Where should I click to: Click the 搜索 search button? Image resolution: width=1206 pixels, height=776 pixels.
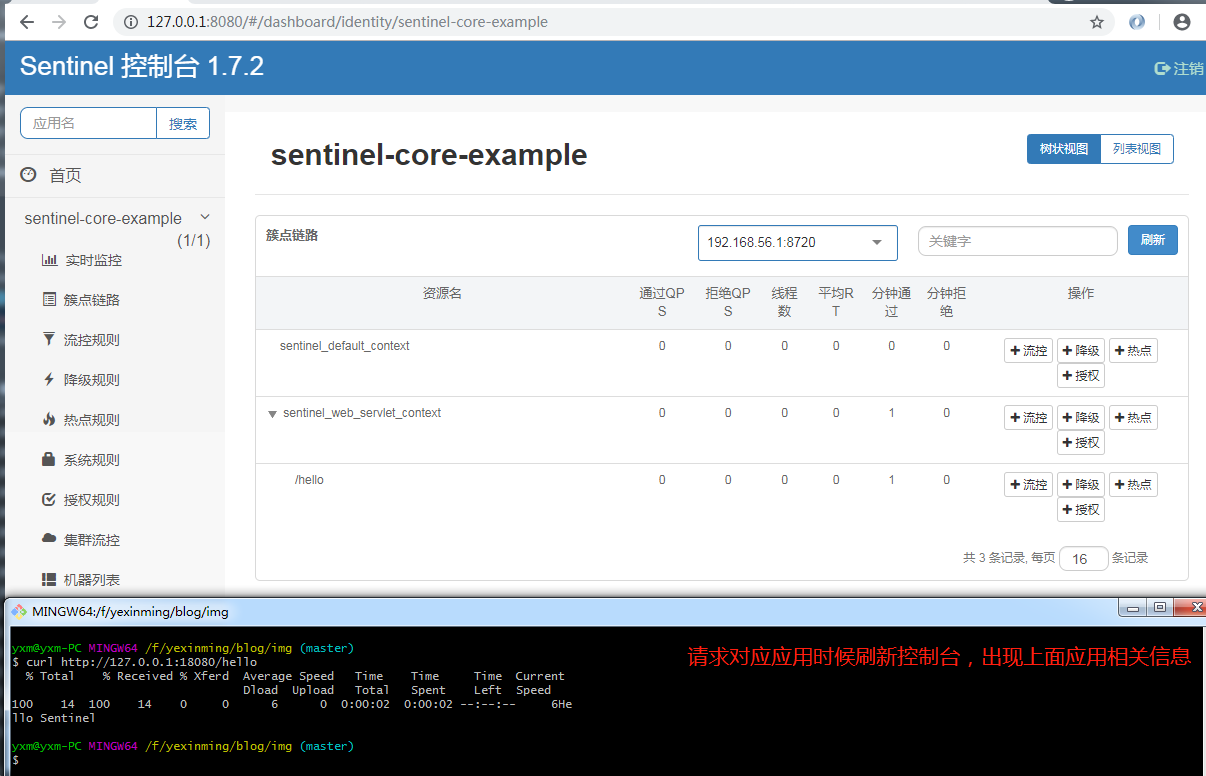[183, 124]
